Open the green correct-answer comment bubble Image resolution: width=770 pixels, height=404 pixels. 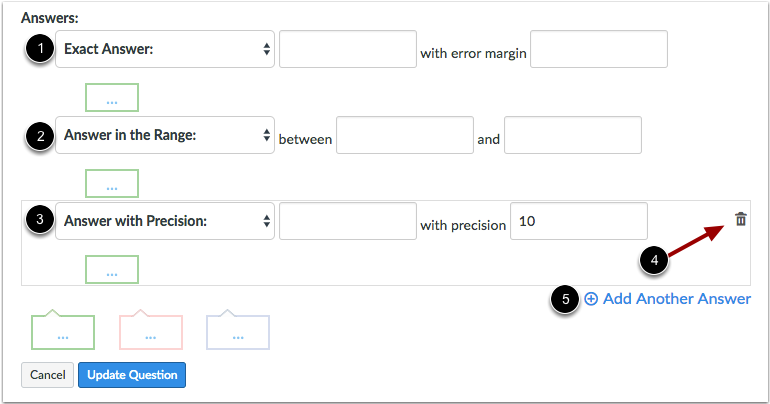tap(63, 330)
